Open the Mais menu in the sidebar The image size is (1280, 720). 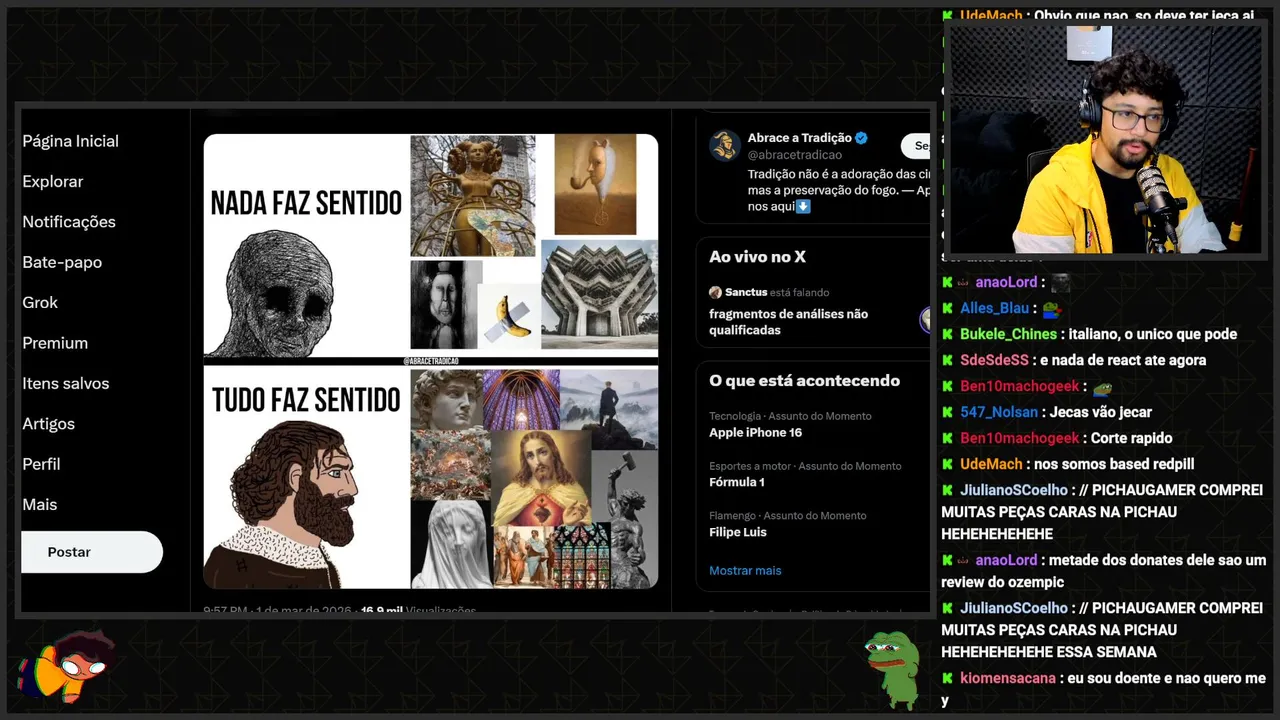(x=40, y=505)
